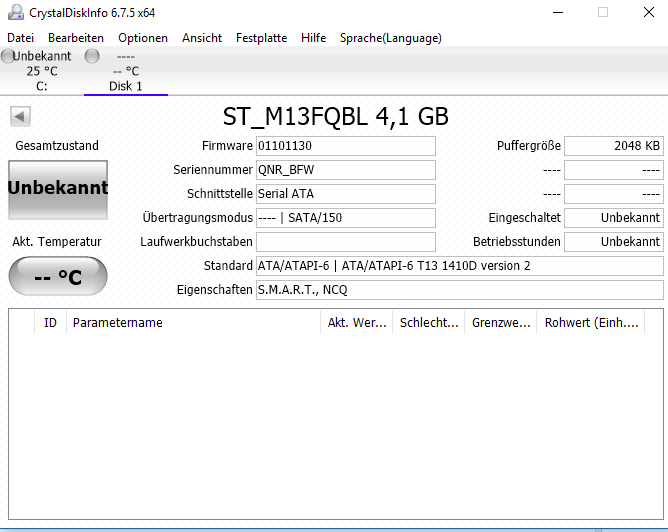
Task: Click the CrystalDiskInfo app icon in title bar
Action: tap(16, 12)
